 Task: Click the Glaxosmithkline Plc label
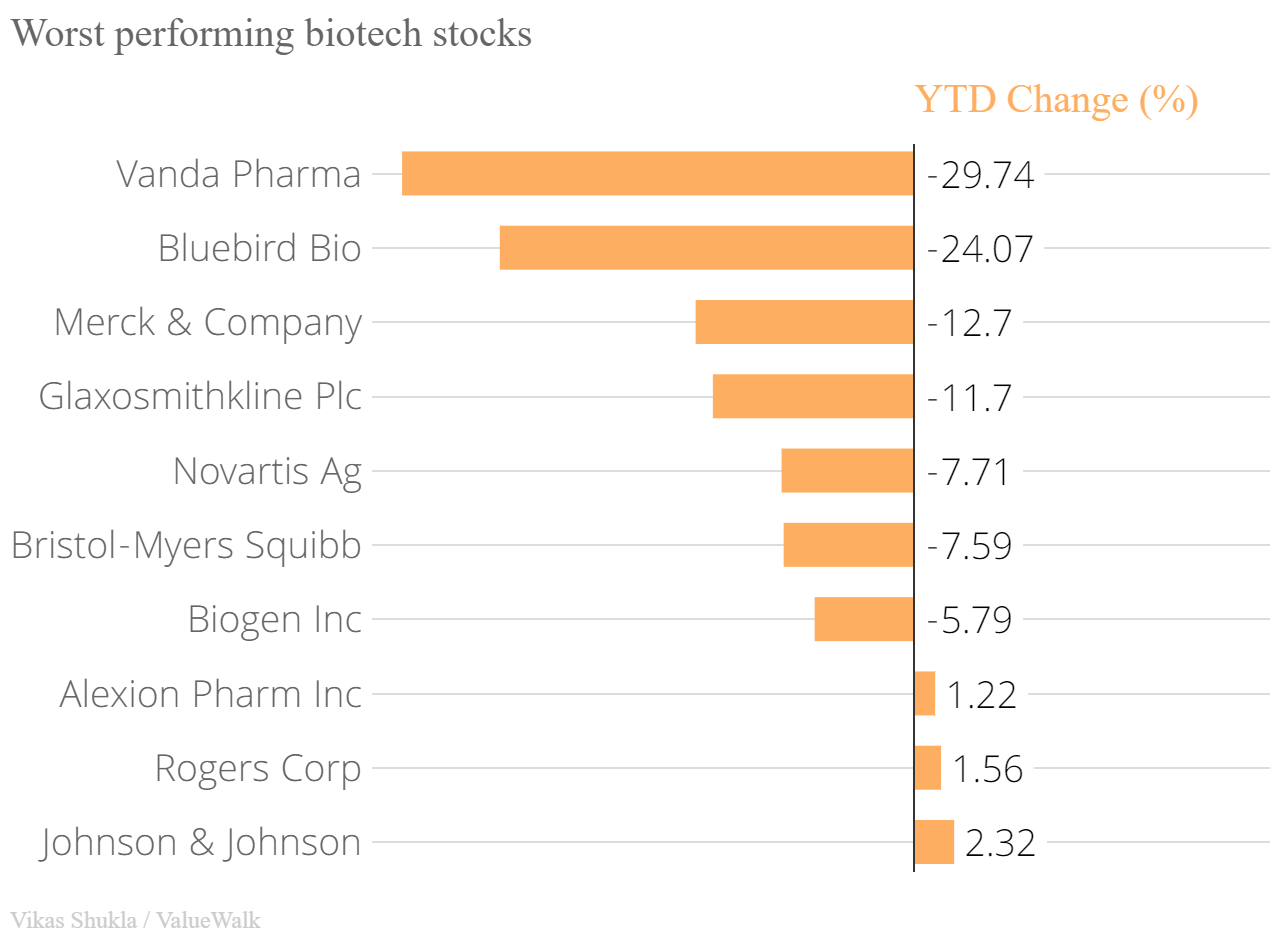(x=200, y=396)
